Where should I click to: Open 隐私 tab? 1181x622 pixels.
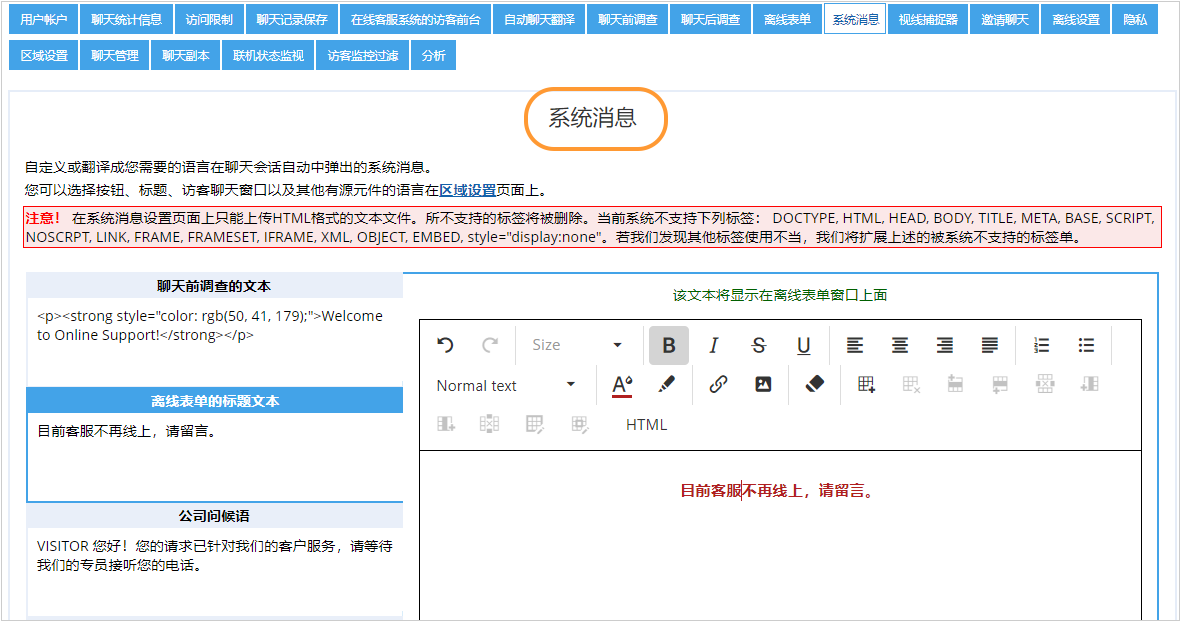[1135, 20]
